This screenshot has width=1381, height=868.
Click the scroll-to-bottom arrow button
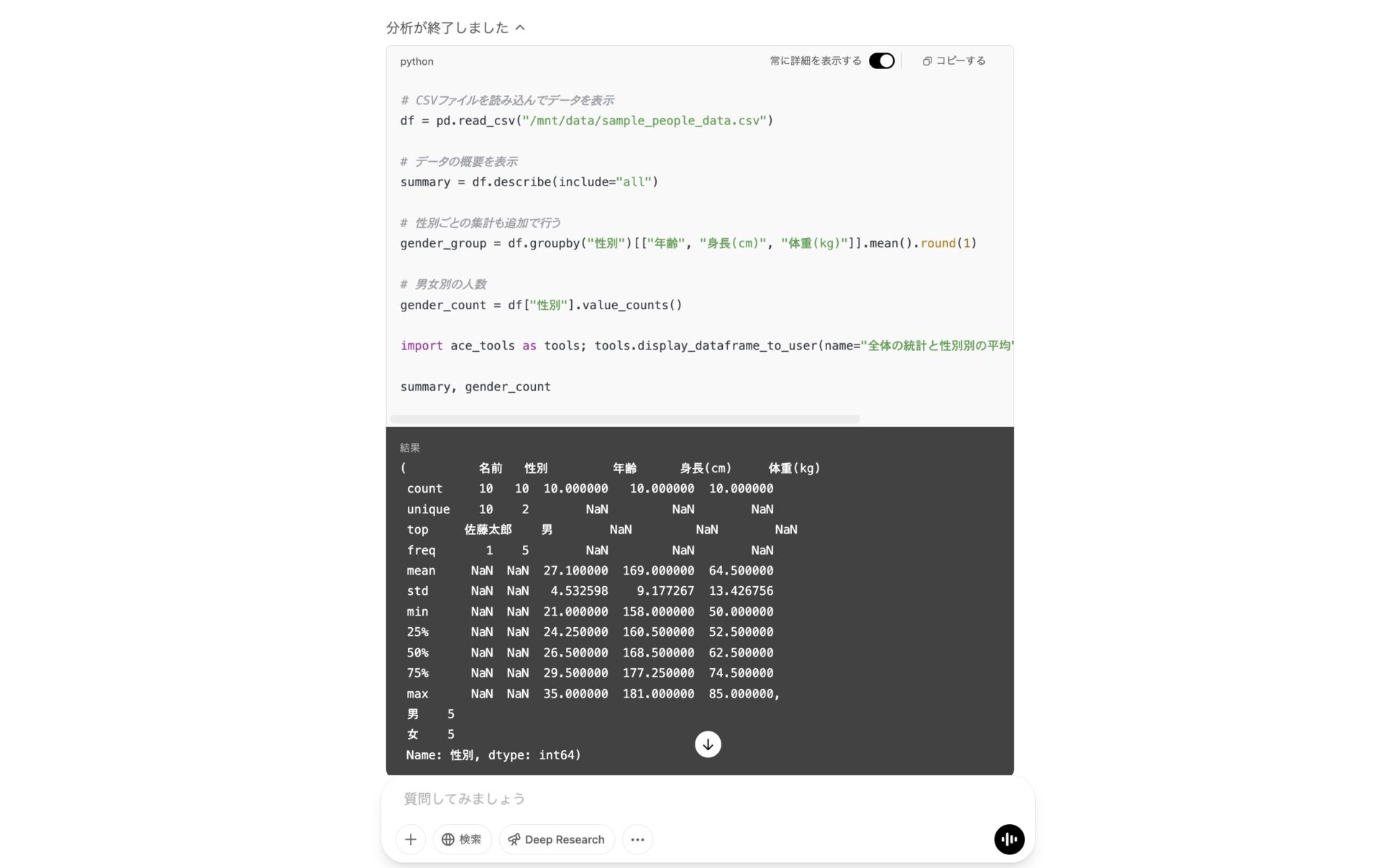coord(708,744)
